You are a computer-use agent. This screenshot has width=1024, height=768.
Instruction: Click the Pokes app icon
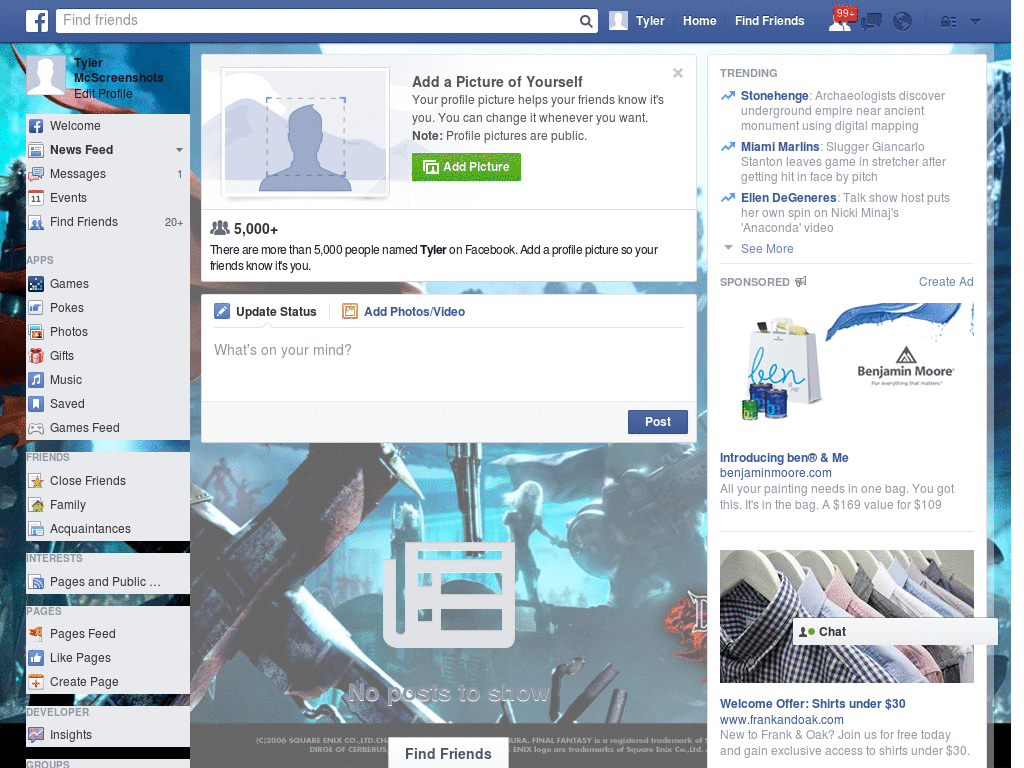36,308
